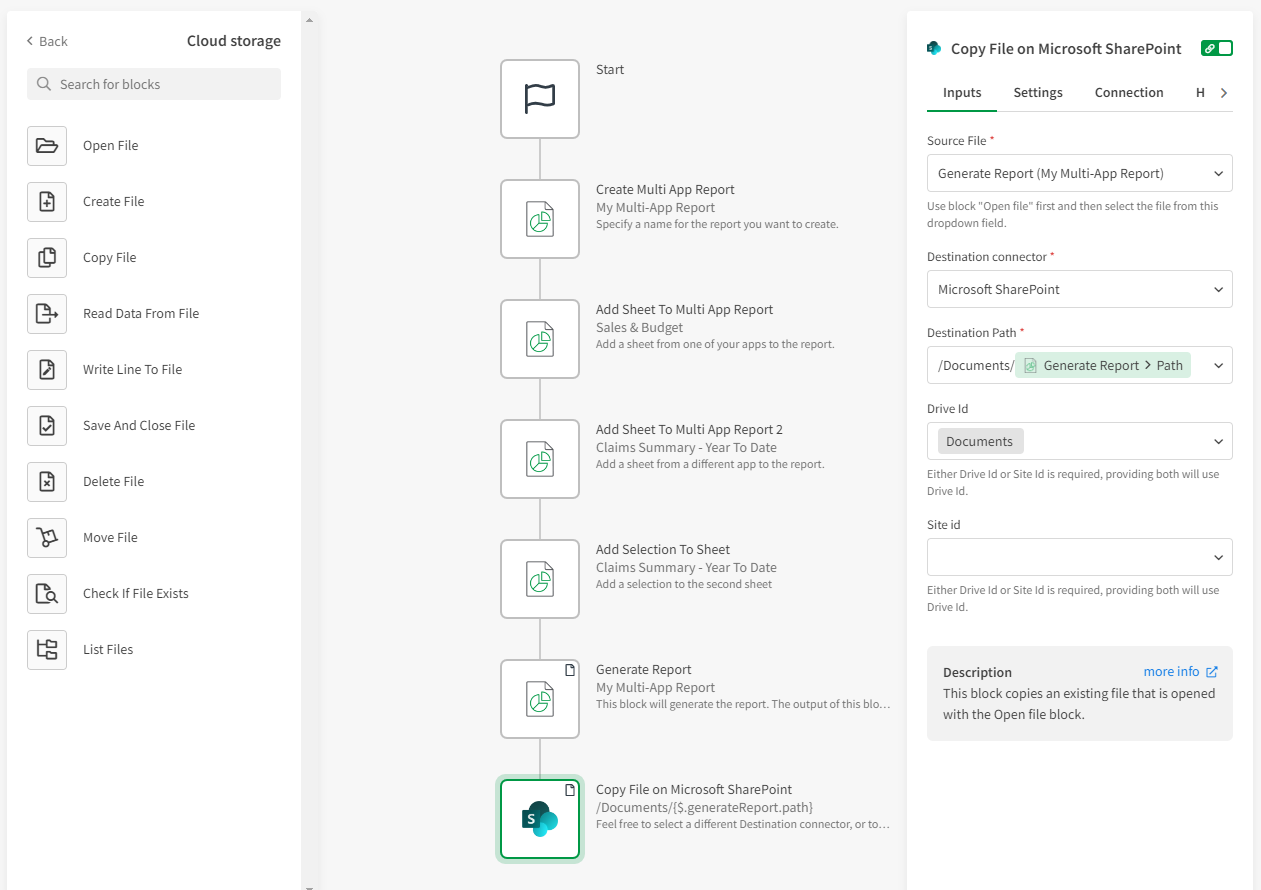Switch to the Settings tab
The height and width of the screenshot is (890, 1261).
tap(1037, 93)
